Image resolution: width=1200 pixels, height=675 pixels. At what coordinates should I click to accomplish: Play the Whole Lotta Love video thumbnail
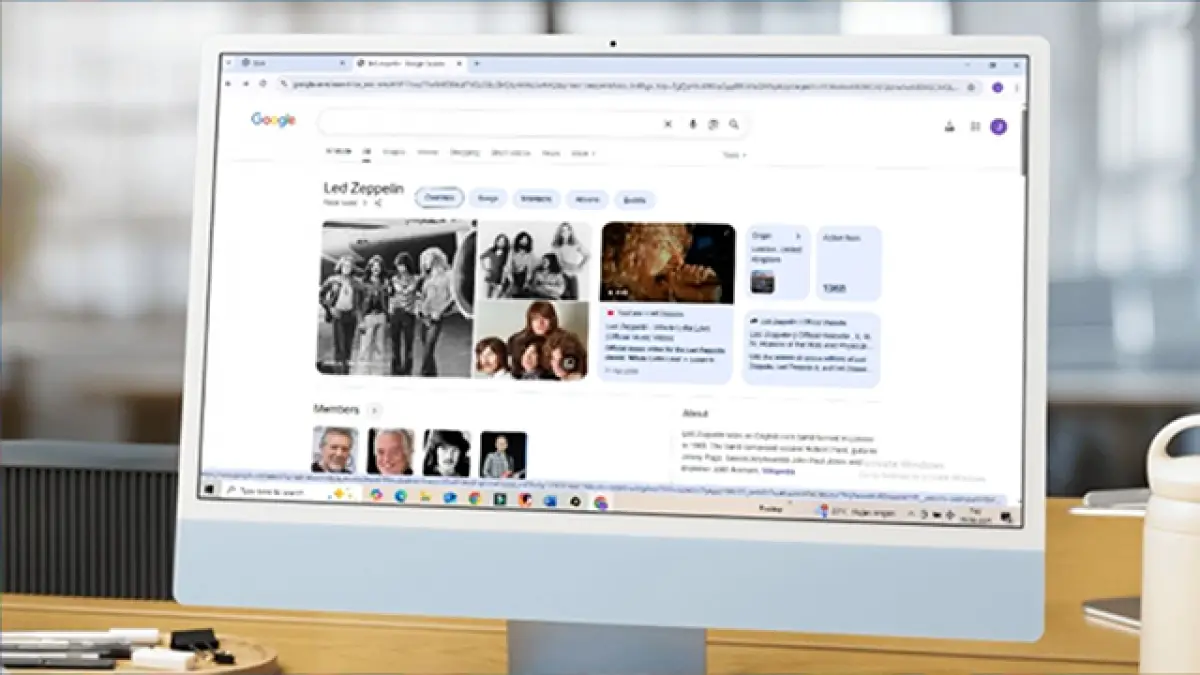pos(668,262)
